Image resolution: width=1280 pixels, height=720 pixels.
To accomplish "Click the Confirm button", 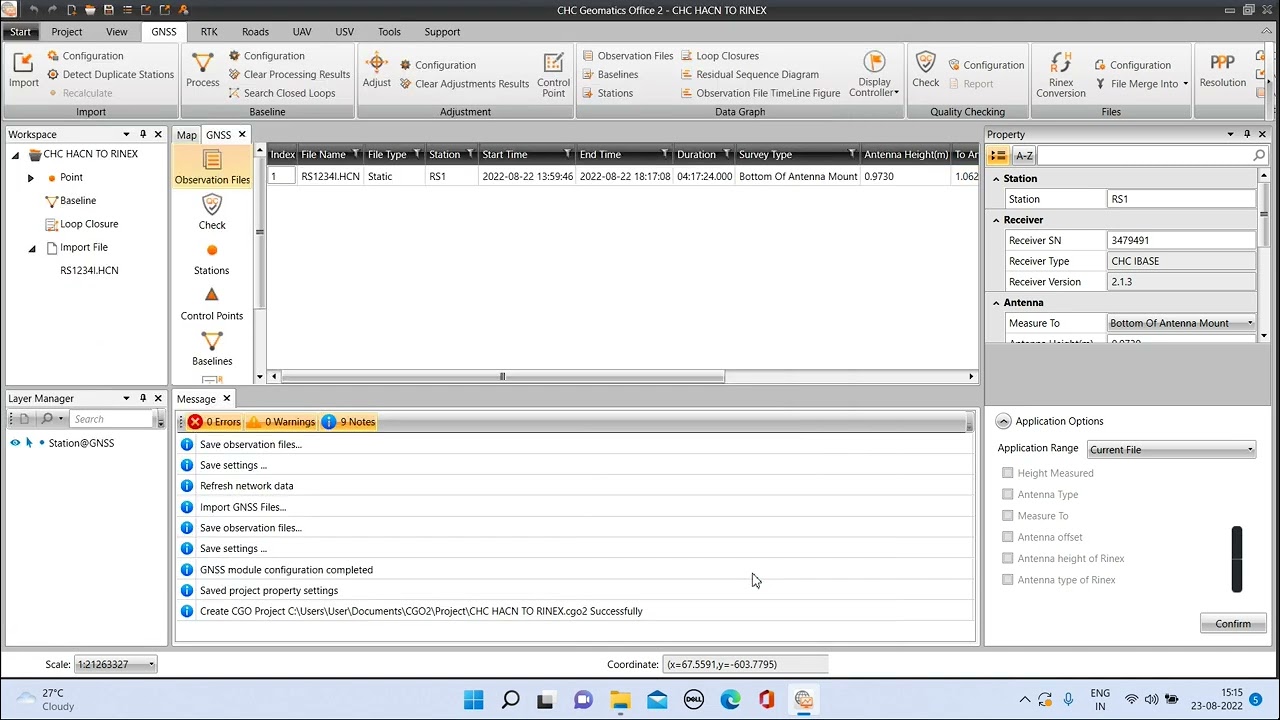I will pos(1233,623).
